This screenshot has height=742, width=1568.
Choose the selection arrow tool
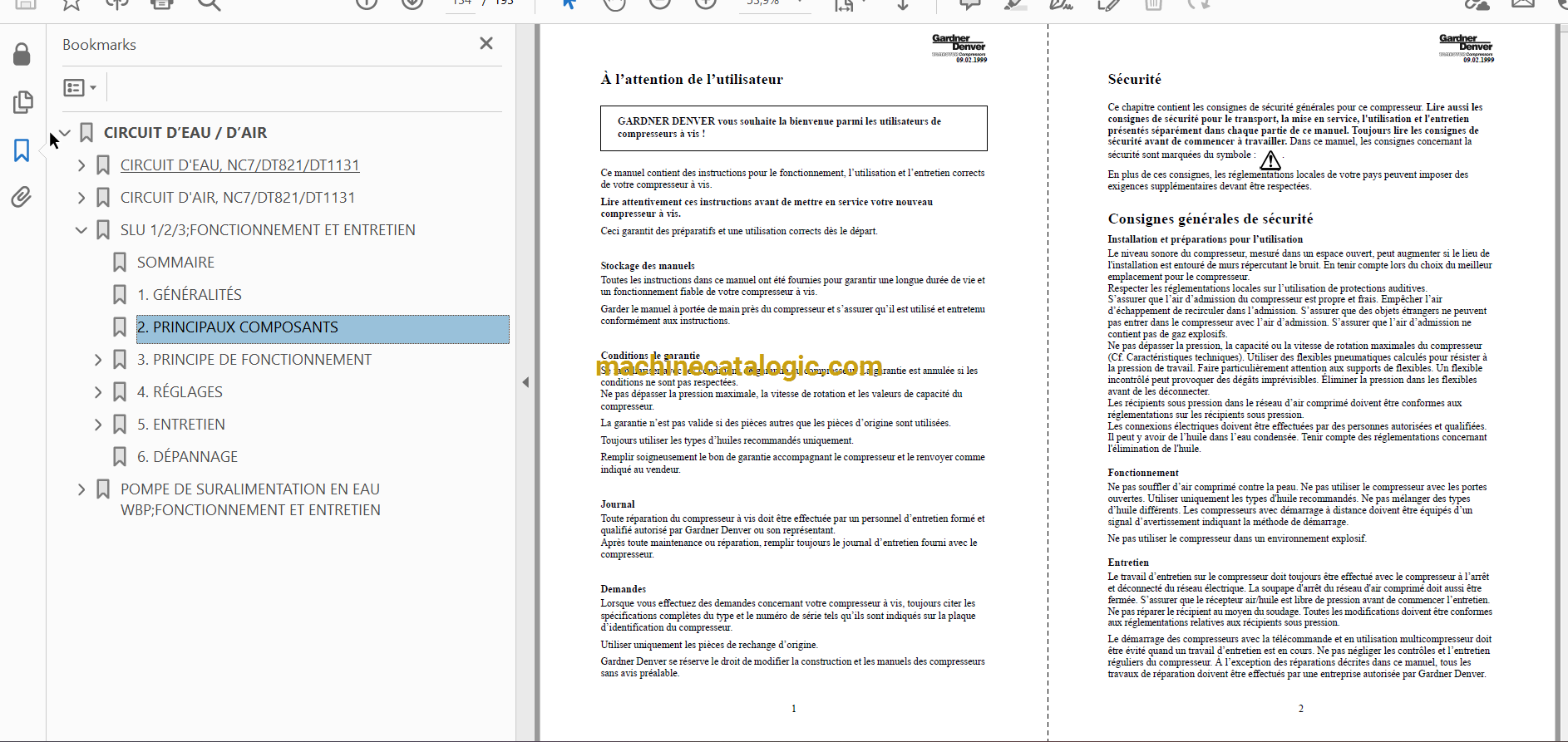pos(569,4)
